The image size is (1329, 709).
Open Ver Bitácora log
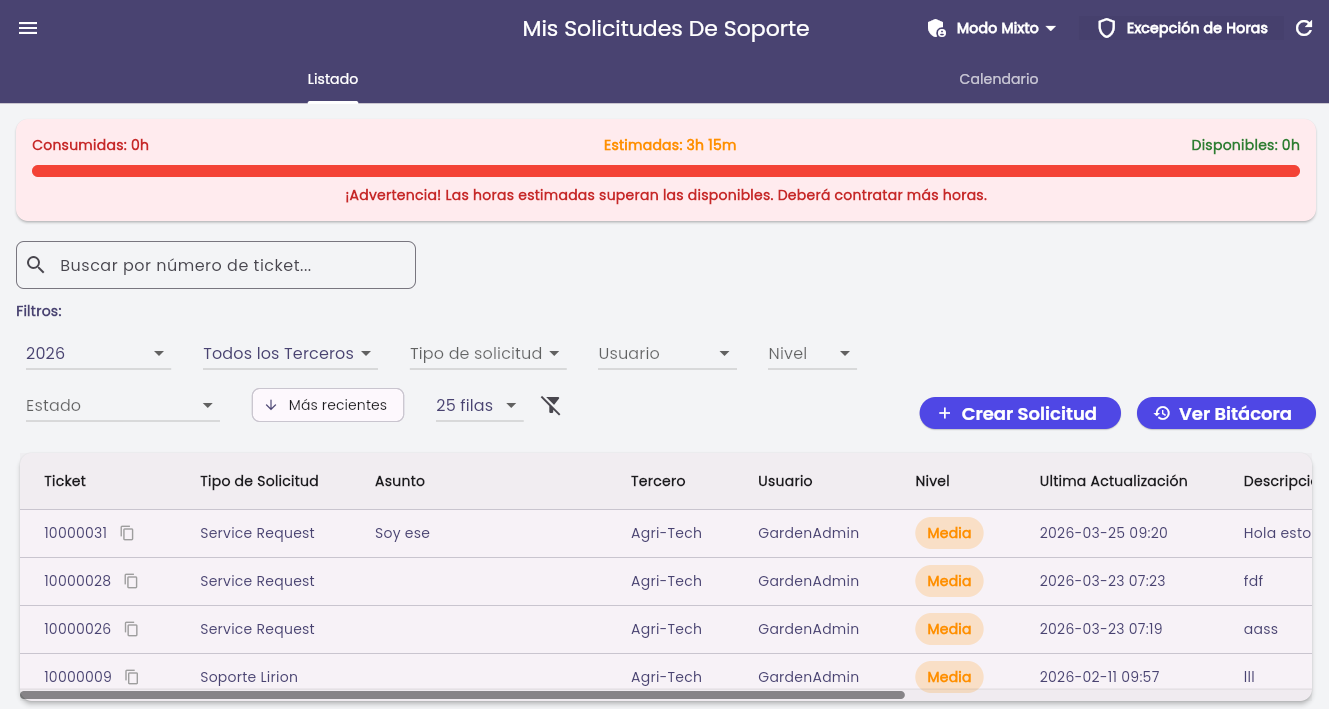coord(1226,413)
